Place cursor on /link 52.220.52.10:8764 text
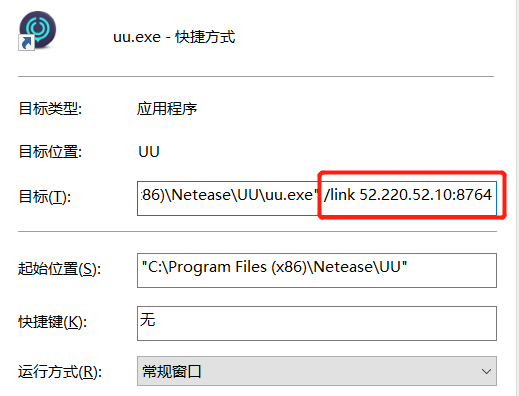Viewport: 519px width, 396px height. click(x=408, y=194)
